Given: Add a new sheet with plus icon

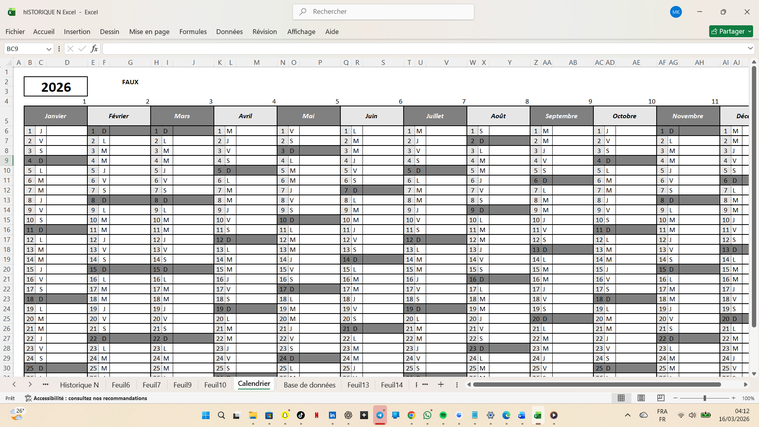Looking at the screenshot, I should point(440,384).
